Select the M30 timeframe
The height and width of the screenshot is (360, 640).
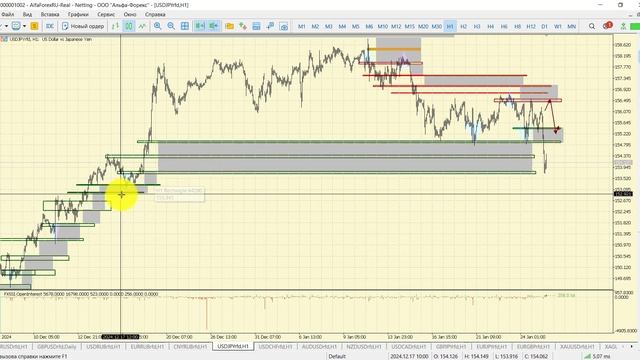tap(436, 26)
